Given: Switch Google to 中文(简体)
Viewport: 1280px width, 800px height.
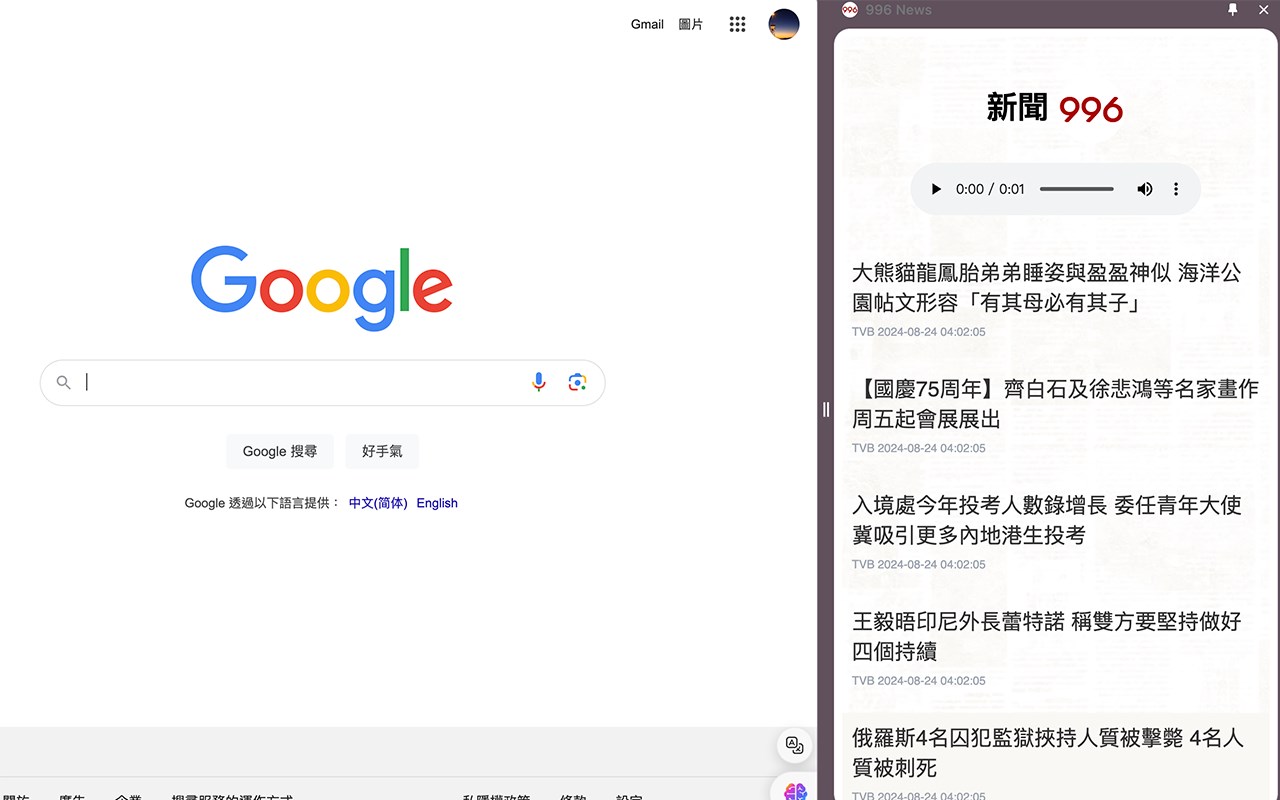Looking at the screenshot, I should (x=378, y=503).
